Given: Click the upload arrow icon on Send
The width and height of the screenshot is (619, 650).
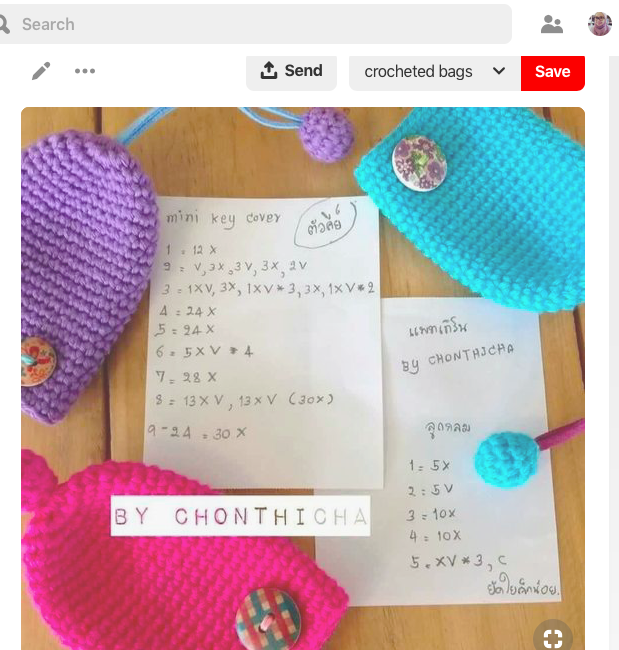Looking at the screenshot, I should coord(269,70).
